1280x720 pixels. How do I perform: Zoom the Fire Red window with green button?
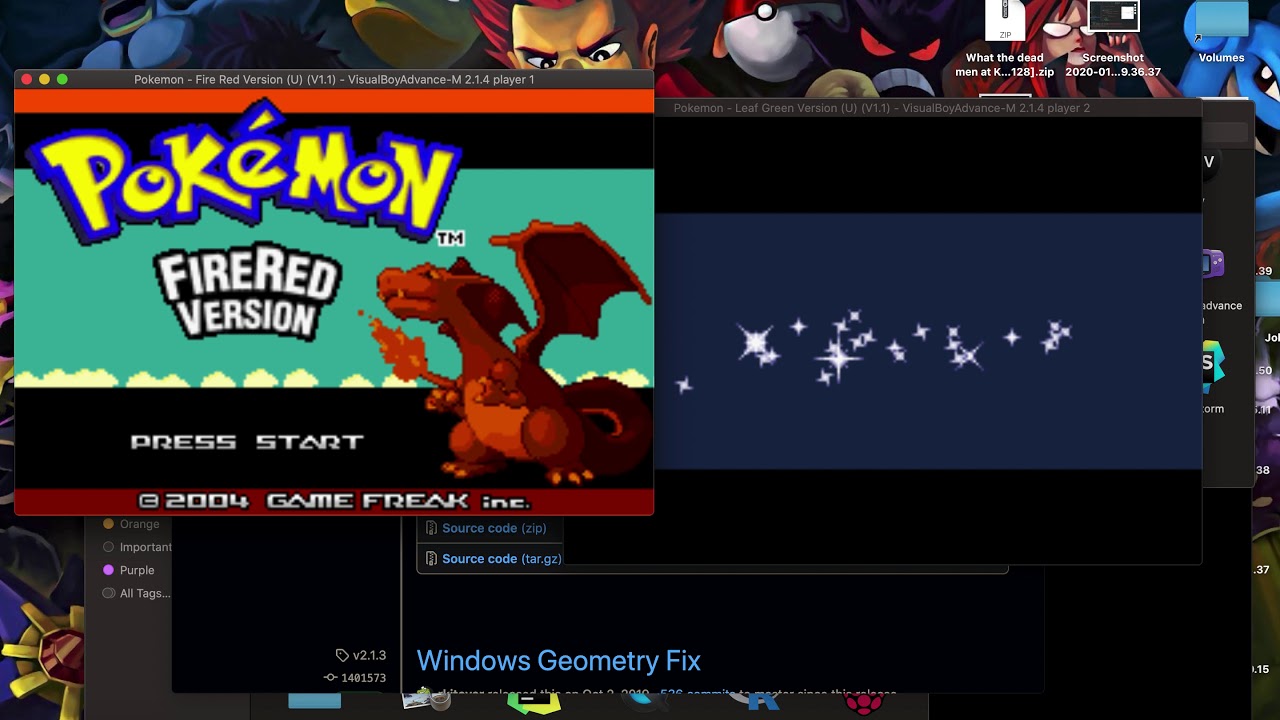coord(62,79)
